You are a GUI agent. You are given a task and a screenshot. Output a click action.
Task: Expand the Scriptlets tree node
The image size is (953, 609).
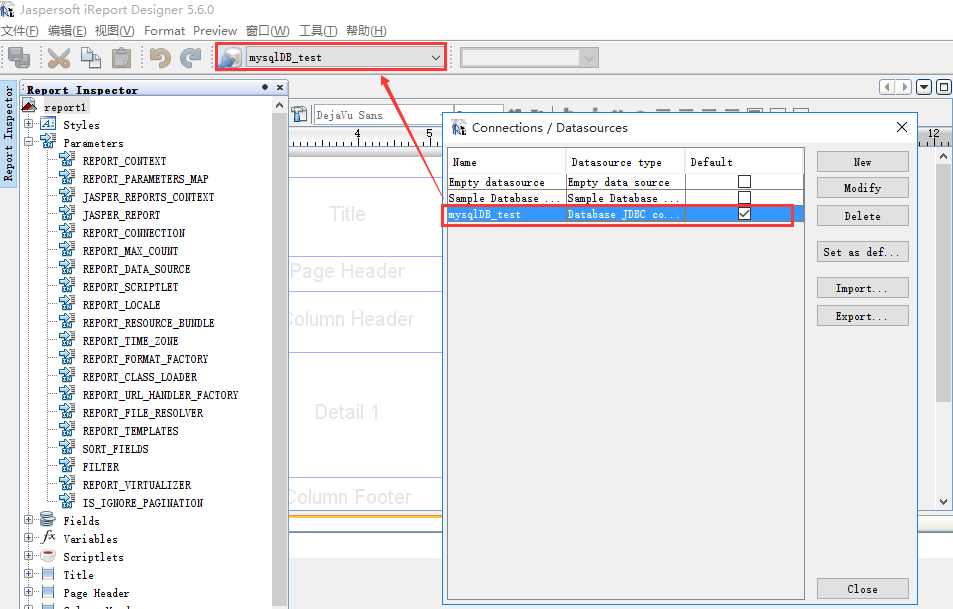[x=28, y=556]
